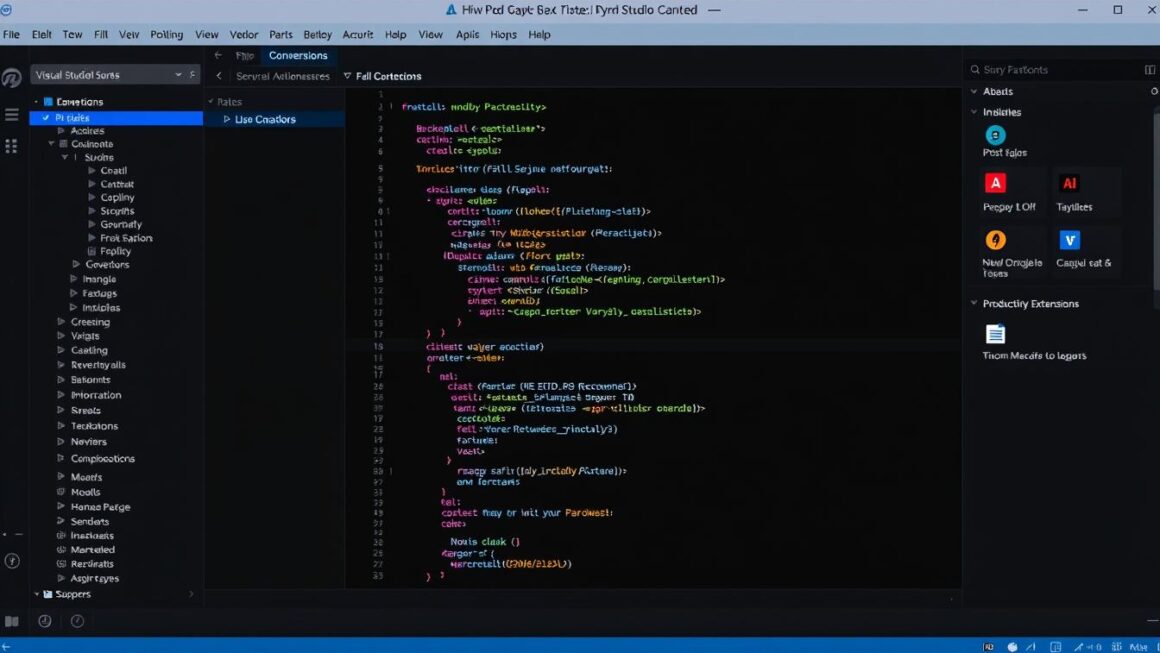Click the right panel vertical scrollbar
This screenshot has width=1160, height=653.
1156,200
